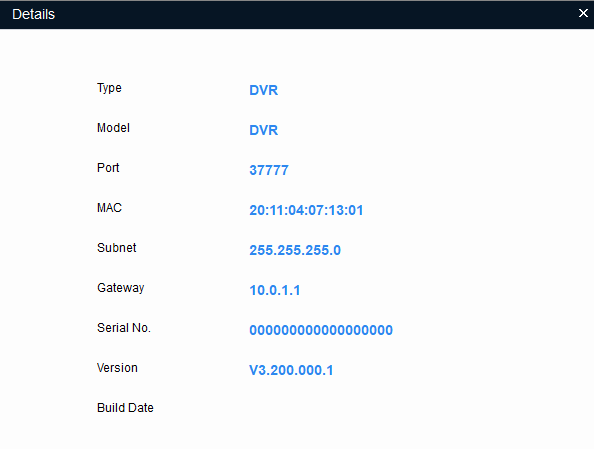Select the Version label
Image resolution: width=594 pixels, height=449 pixels.
tap(117, 368)
